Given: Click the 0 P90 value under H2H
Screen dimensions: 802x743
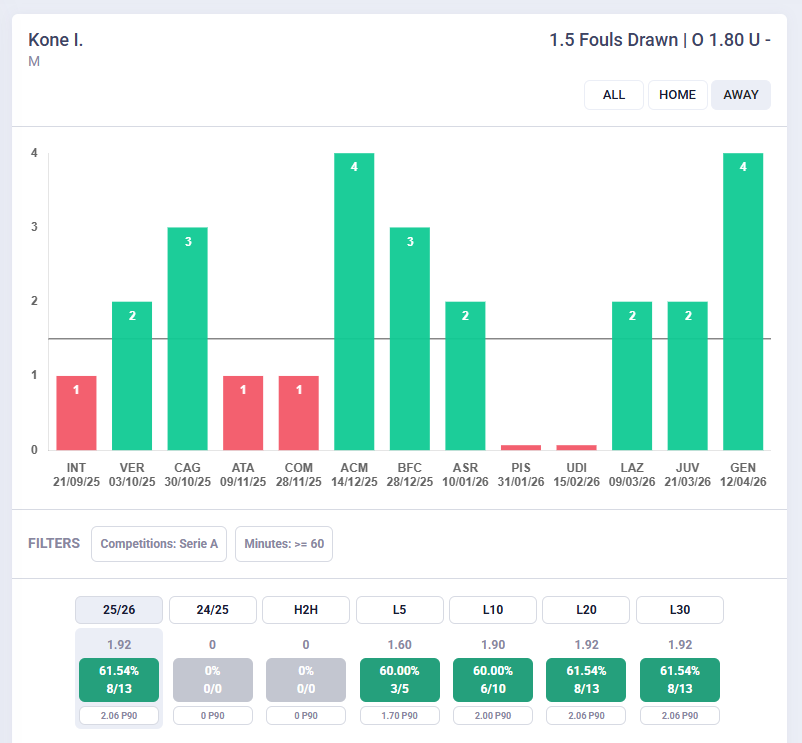Looking at the screenshot, I should click(306, 716).
